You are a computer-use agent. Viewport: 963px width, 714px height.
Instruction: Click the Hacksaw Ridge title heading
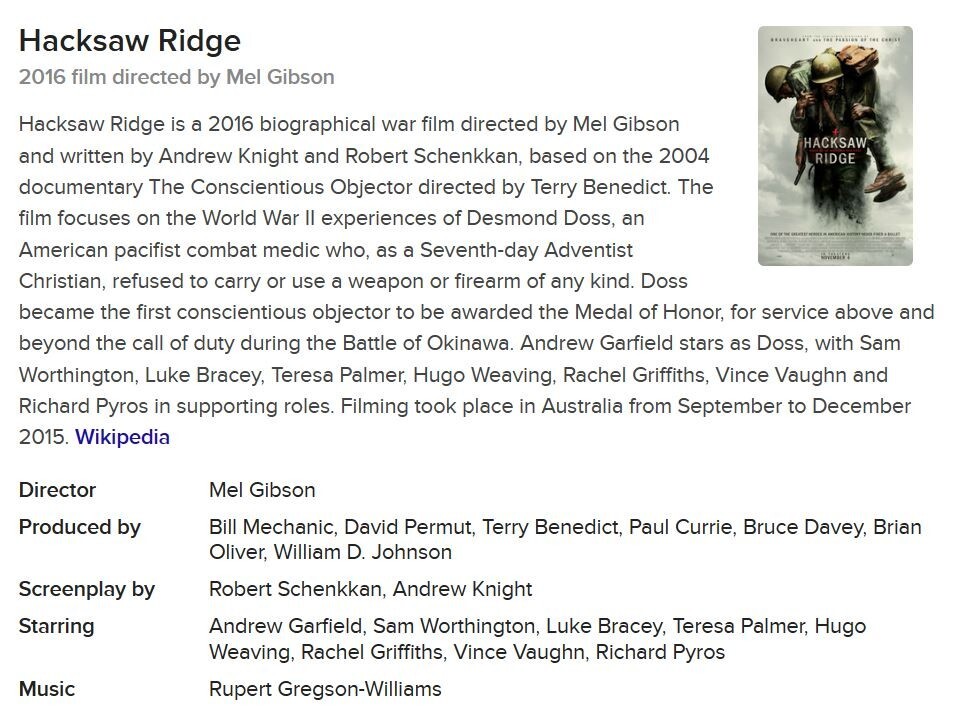[x=130, y=42]
